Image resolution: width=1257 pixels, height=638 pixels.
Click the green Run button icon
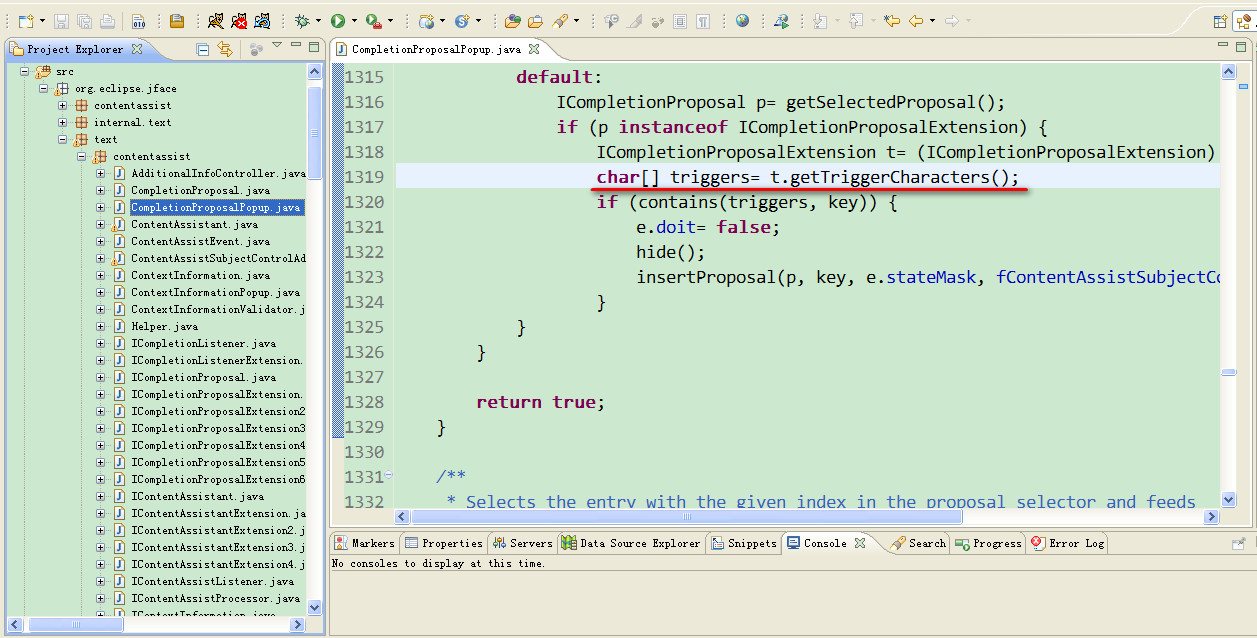[x=338, y=20]
